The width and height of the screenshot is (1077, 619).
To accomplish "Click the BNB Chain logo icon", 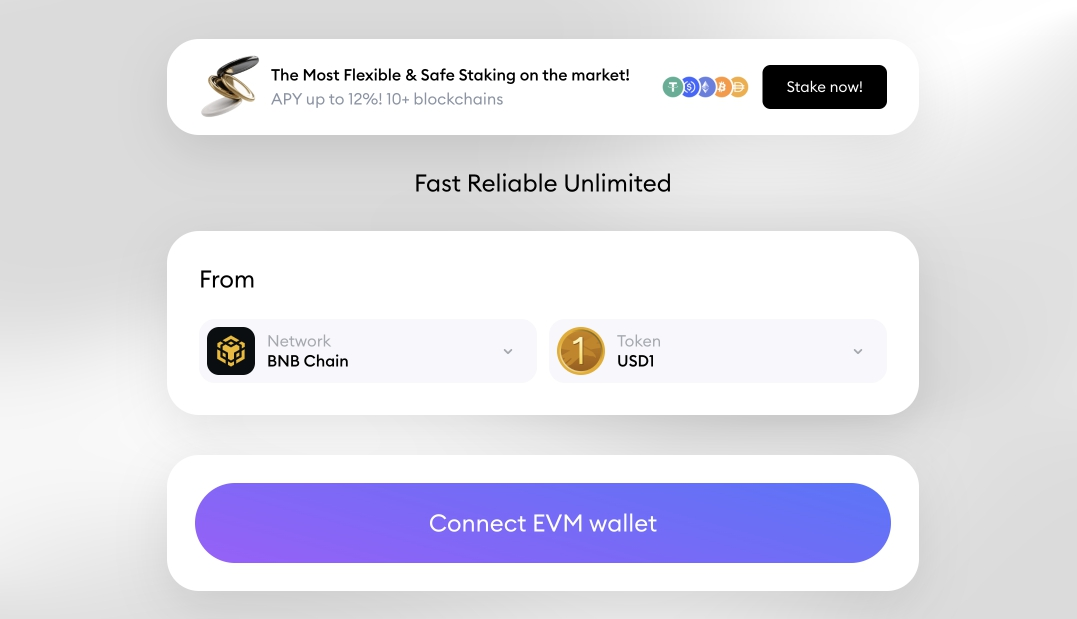I will point(231,351).
